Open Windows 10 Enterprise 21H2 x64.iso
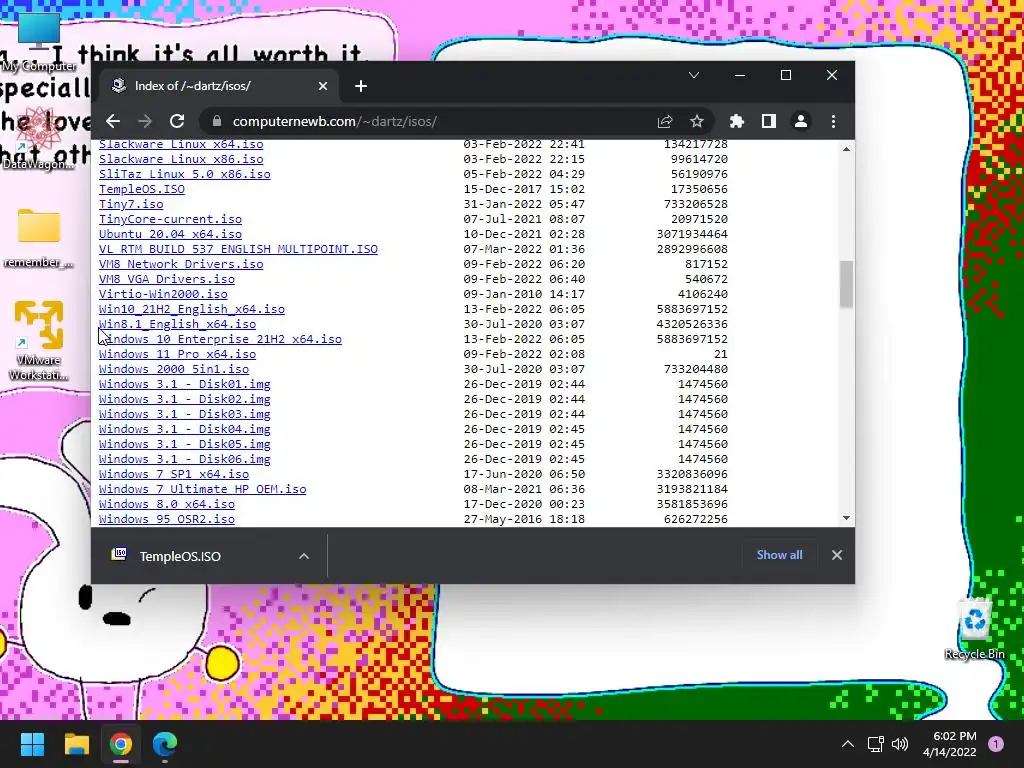Screen dimensions: 1024x768 pos(220,339)
